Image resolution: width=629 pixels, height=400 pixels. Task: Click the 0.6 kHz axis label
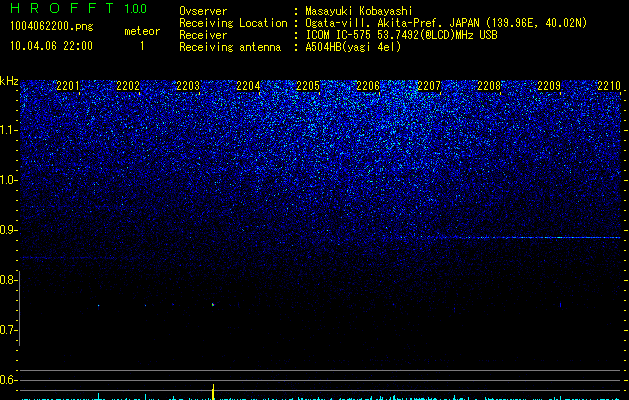click(8, 380)
